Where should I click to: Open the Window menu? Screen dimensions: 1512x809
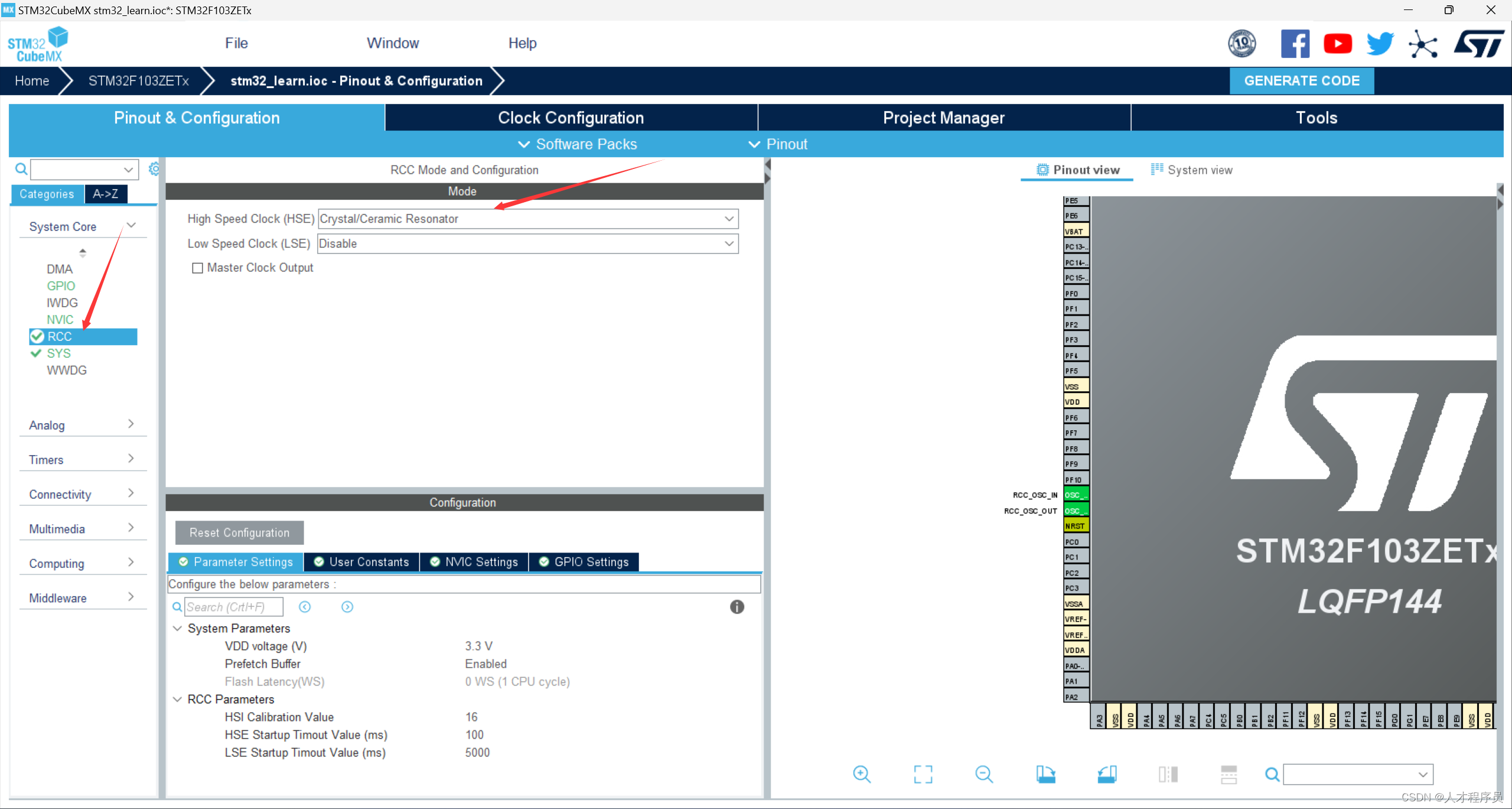[x=393, y=43]
